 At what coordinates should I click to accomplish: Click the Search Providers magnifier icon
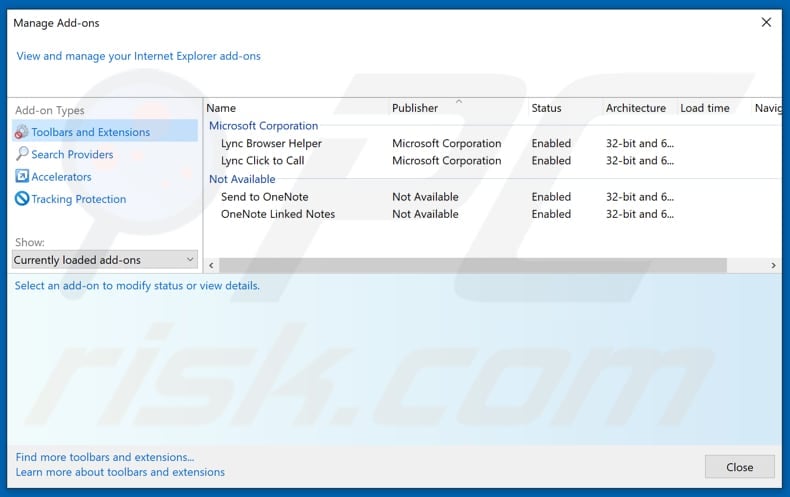(22, 154)
